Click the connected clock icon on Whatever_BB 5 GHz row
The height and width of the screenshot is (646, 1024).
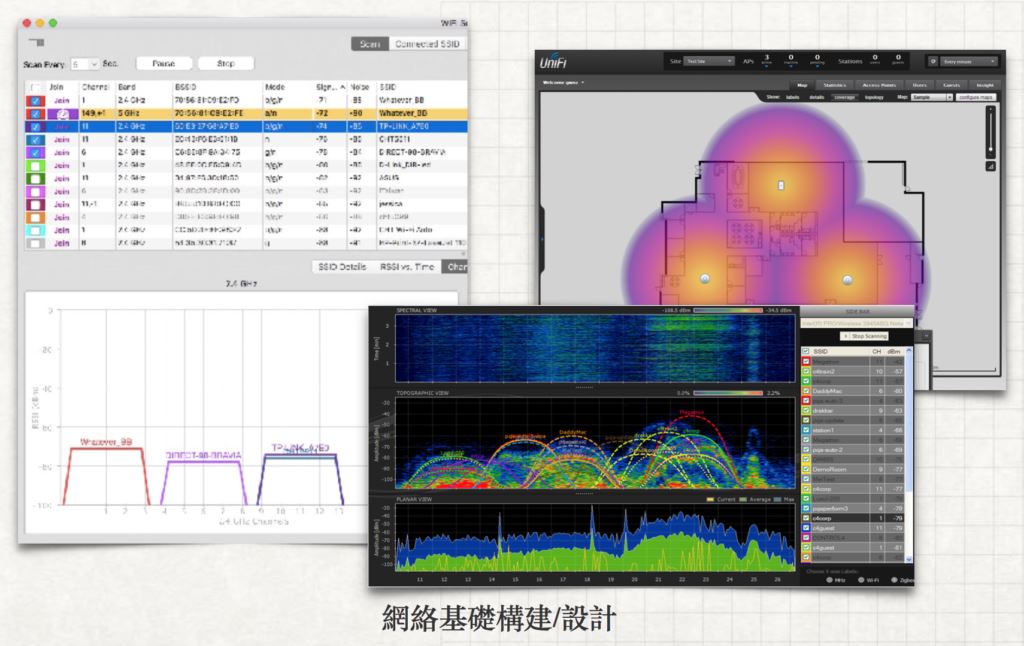point(62,114)
